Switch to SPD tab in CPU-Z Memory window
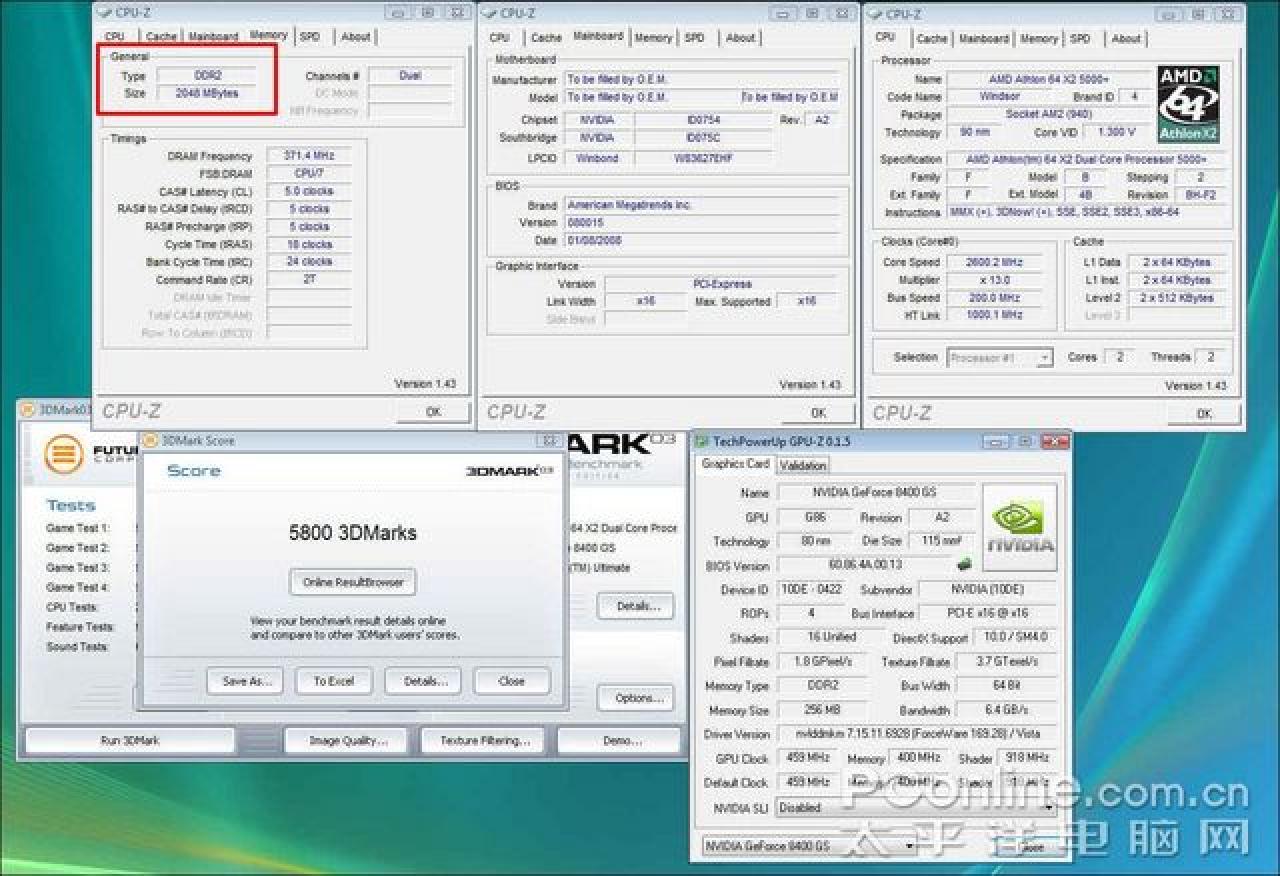Viewport: 1280px width, 876px height. pos(310,37)
